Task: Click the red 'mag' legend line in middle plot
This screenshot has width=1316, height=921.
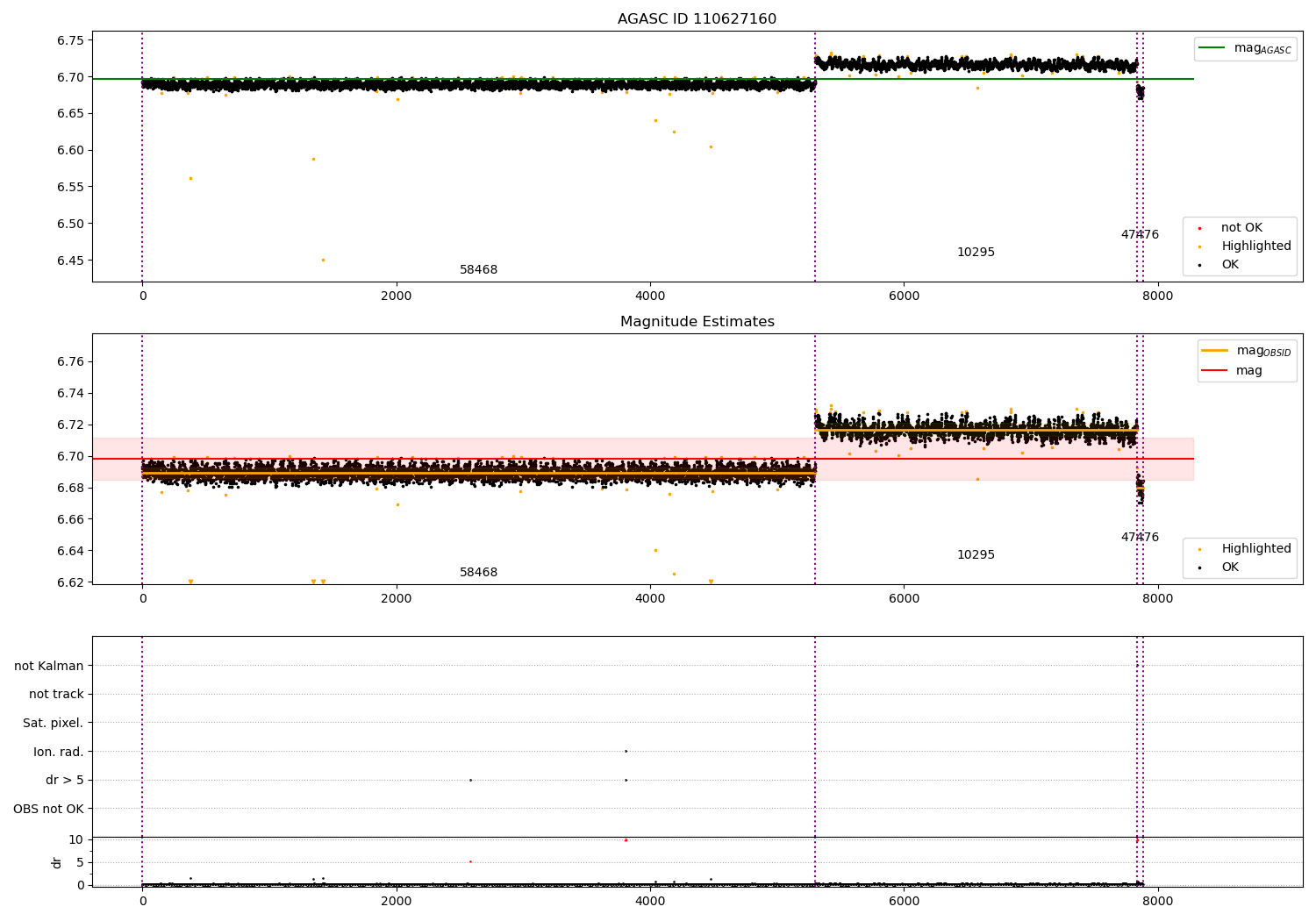Action: [1215, 370]
